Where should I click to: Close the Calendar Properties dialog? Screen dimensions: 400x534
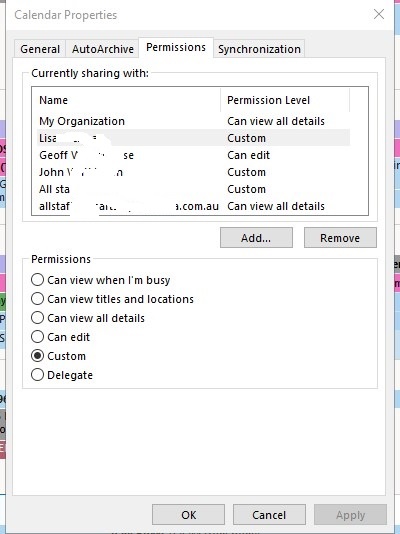pos(379,14)
